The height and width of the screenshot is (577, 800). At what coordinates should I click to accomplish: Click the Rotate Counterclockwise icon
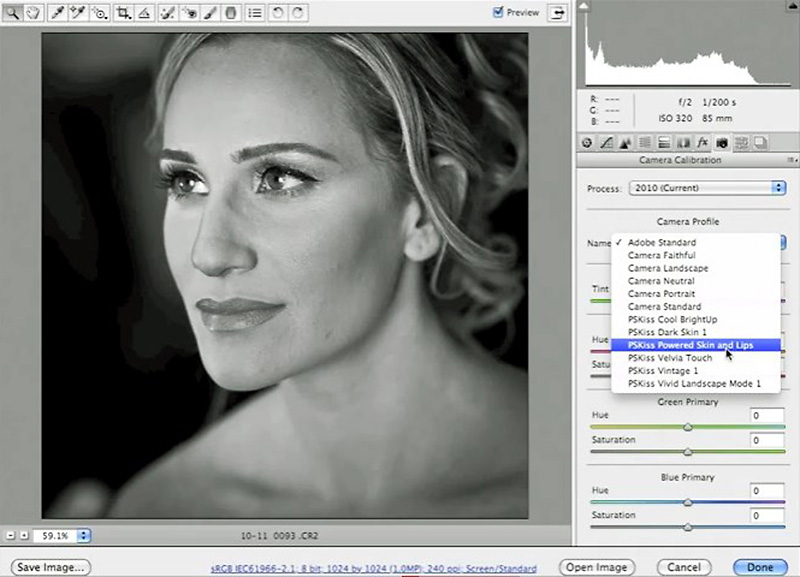(278, 13)
